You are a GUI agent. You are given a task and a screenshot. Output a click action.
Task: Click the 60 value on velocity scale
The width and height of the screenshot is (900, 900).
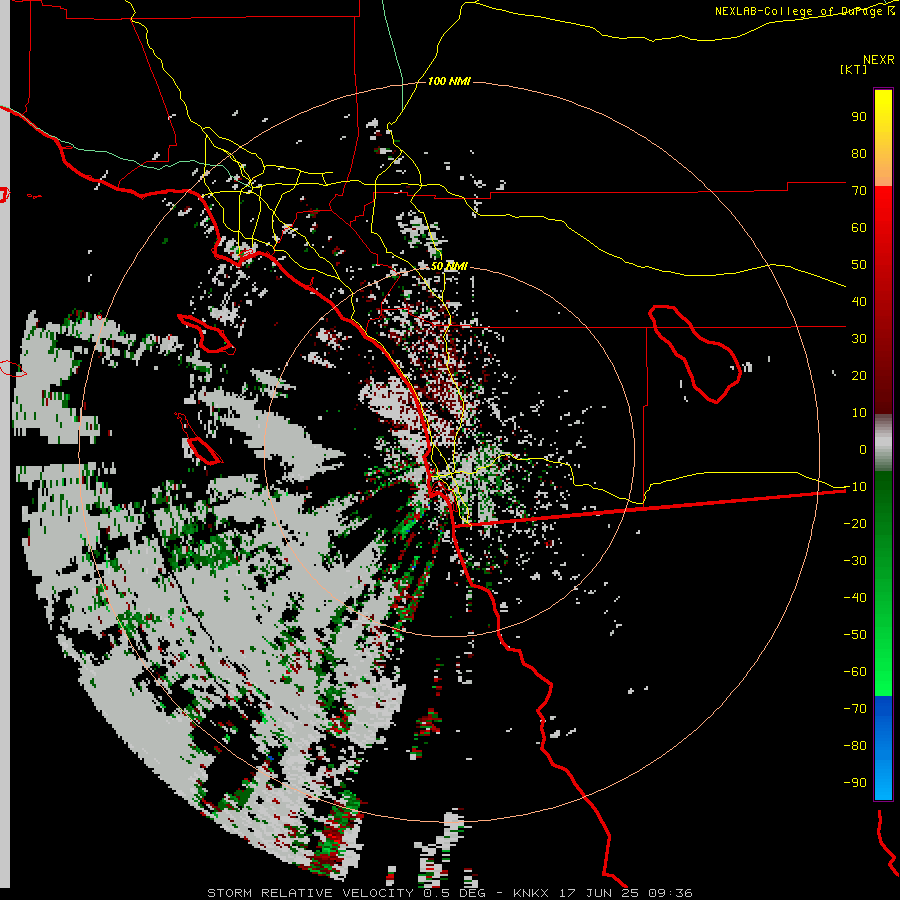(859, 227)
